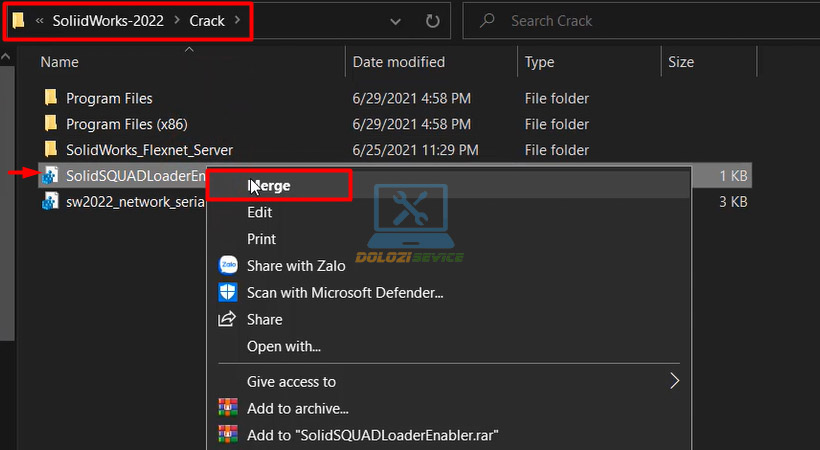Click the 1 KB size value
The width and height of the screenshot is (820, 450).
point(733,176)
